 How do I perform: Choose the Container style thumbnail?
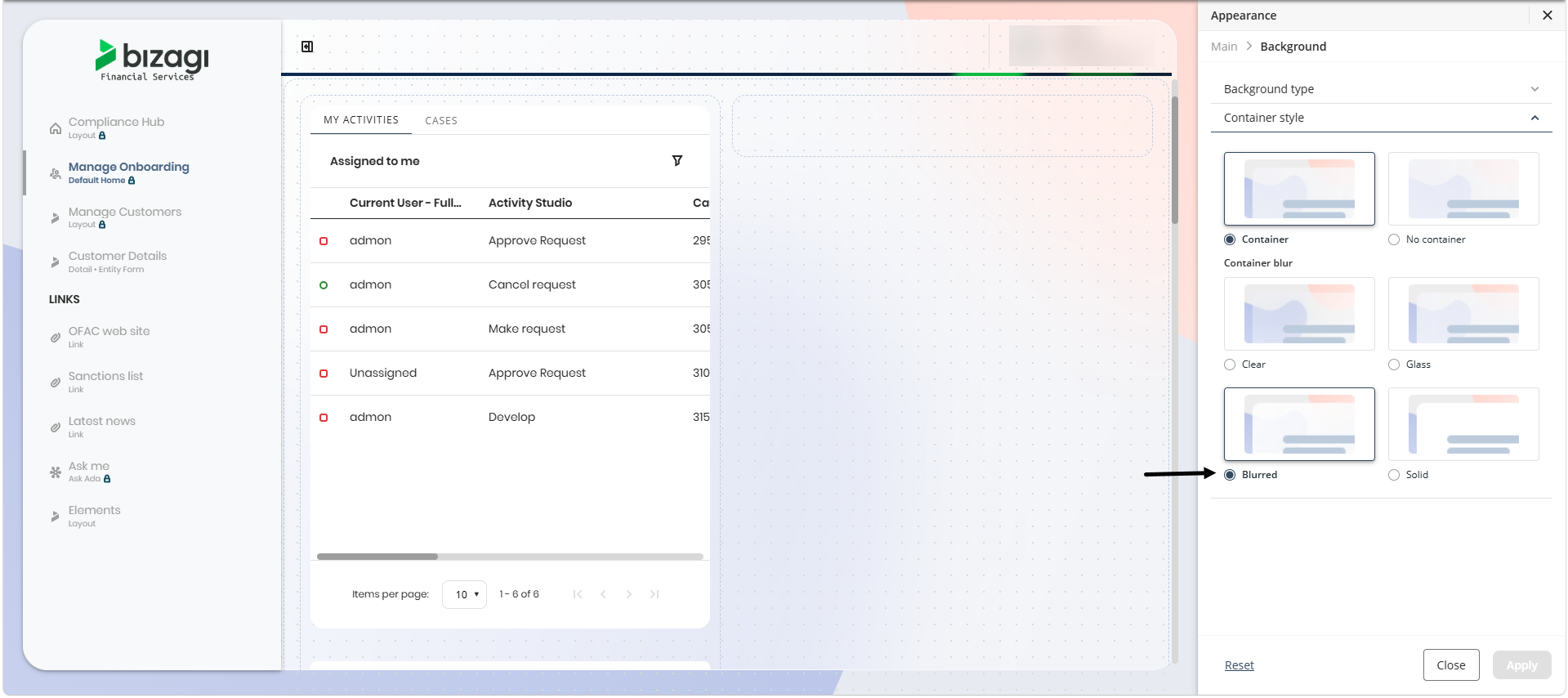tap(1299, 189)
